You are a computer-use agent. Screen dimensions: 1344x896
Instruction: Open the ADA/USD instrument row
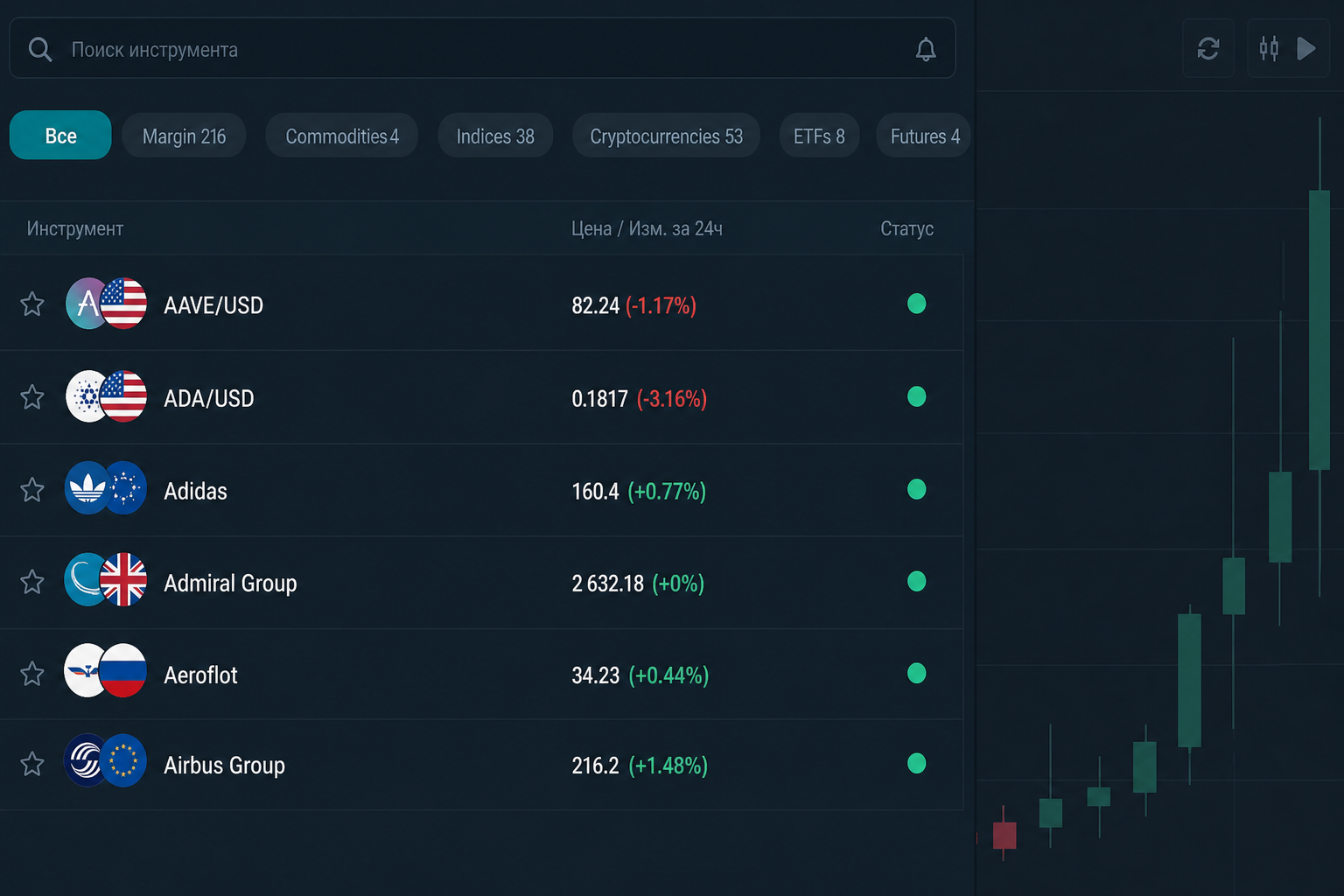(x=481, y=397)
